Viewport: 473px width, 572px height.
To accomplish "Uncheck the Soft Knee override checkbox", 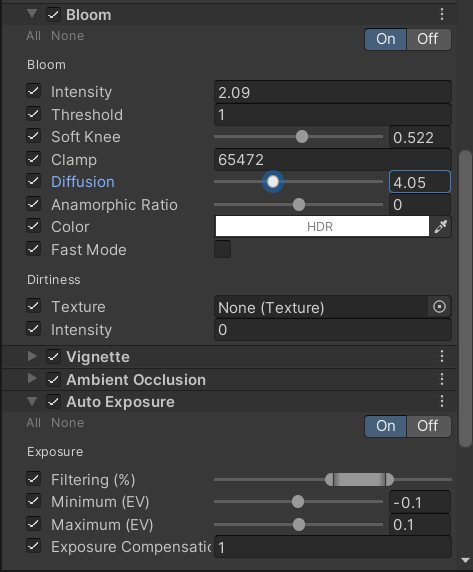I will pos(34,136).
